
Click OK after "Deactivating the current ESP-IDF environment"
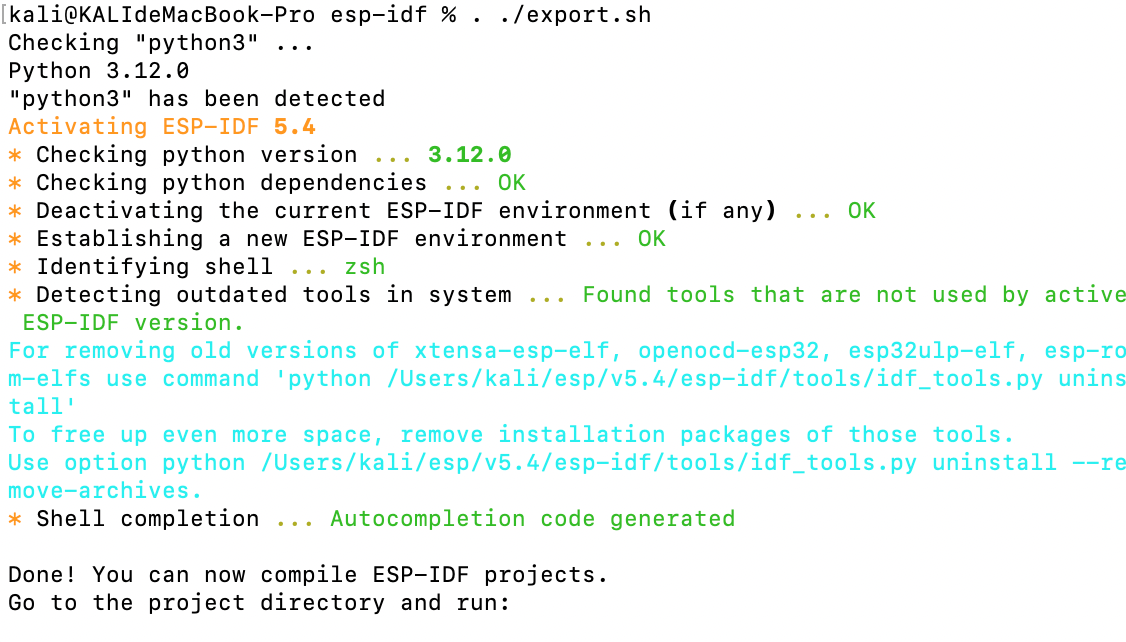861,211
